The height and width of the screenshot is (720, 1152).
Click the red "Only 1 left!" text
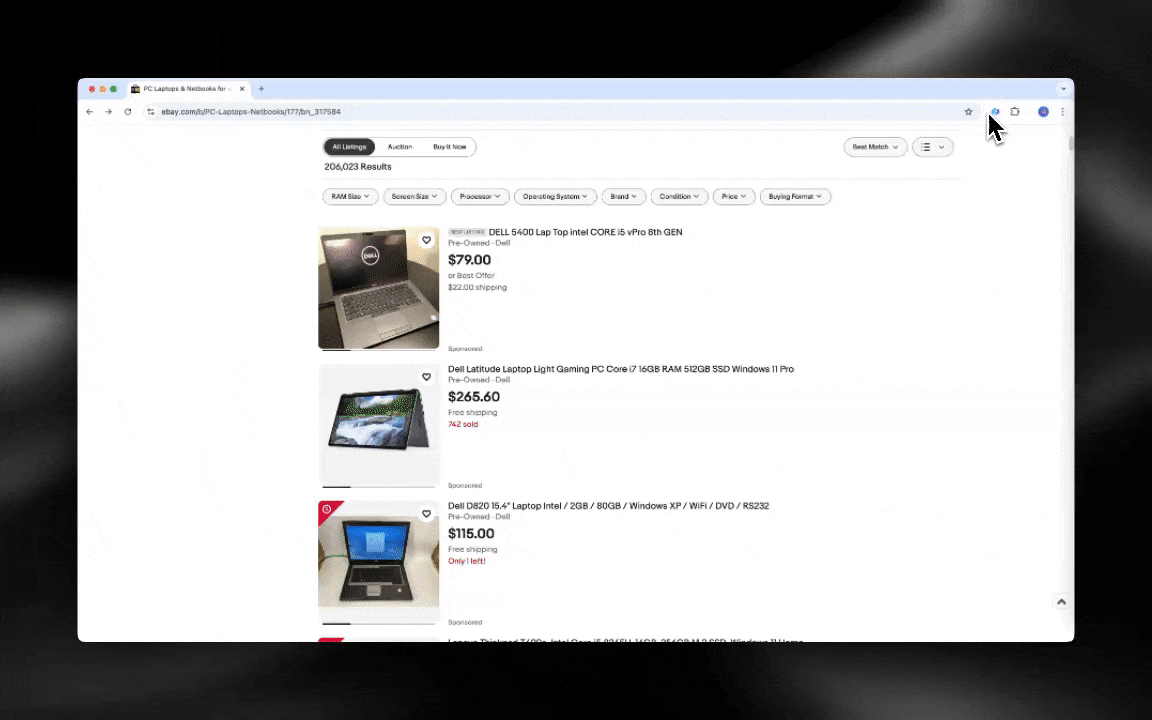(x=467, y=561)
